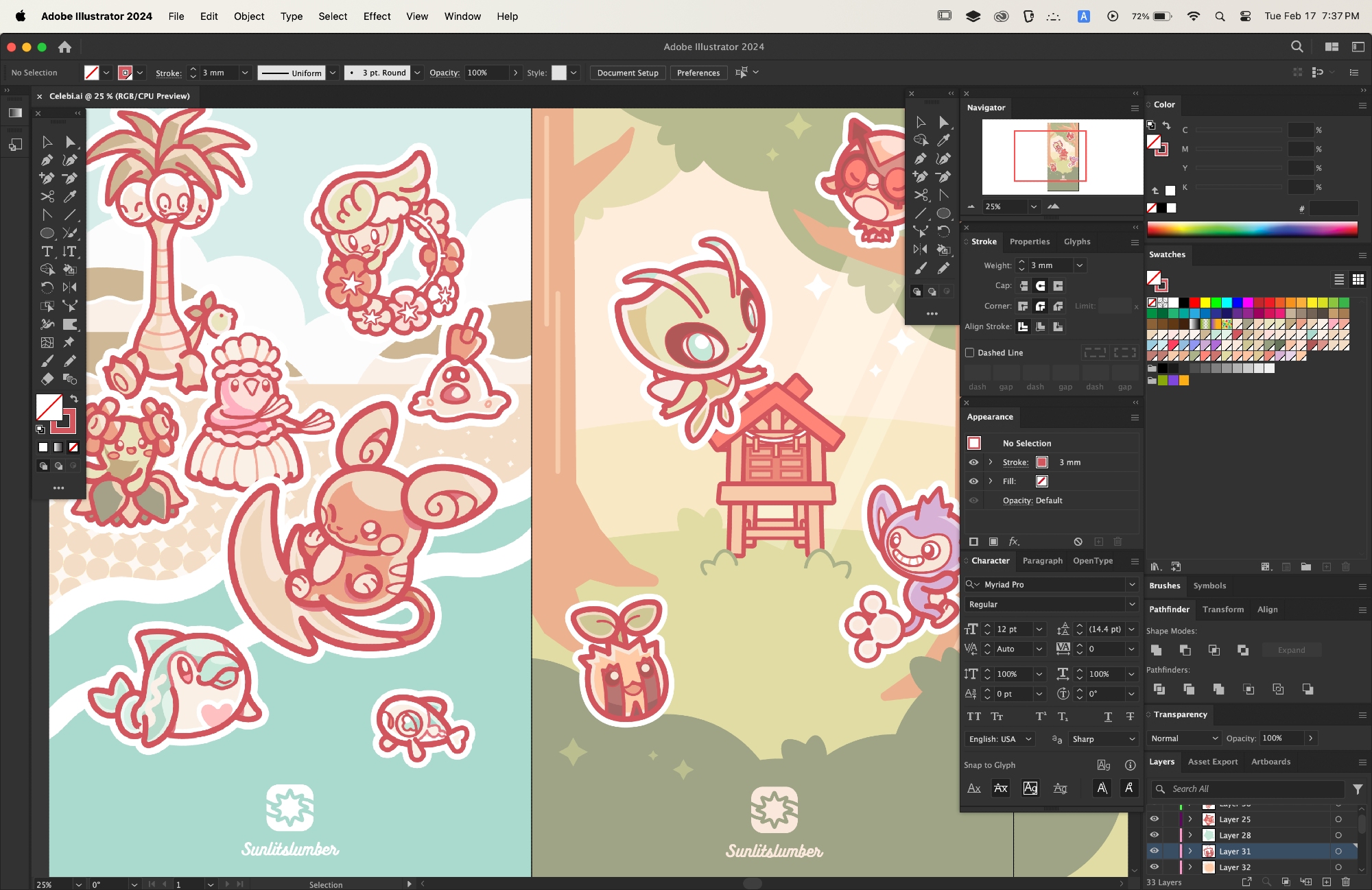The width and height of the screenshot is (1372, 890).
Task: Click the color spectrum bar in Color panel
Action: (x=1252, y=229)
